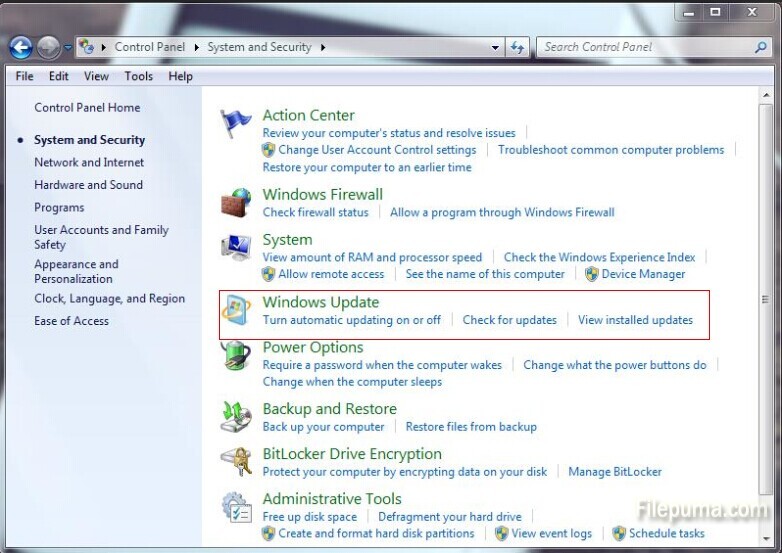Open the Tools menu
782x553 pixels.
coord(138,76)
